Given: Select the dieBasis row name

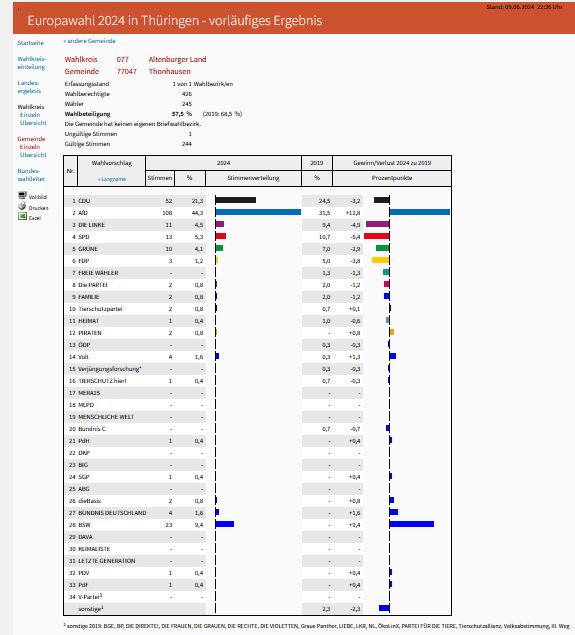Looking at the screenshot, I should coord(89,501).
